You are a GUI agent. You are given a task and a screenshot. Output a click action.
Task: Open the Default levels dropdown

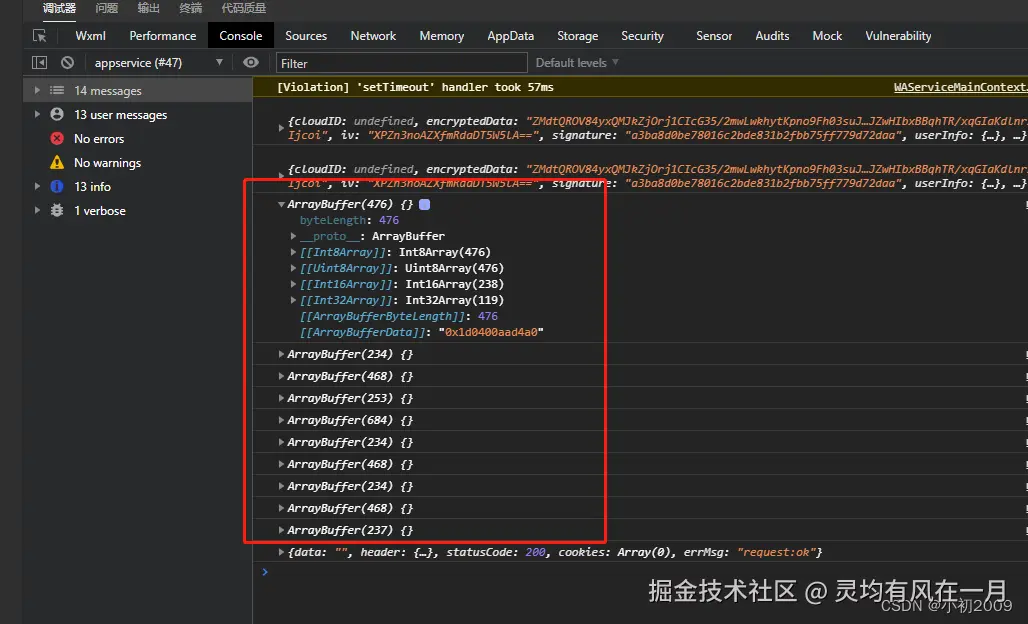click(577, 63)
